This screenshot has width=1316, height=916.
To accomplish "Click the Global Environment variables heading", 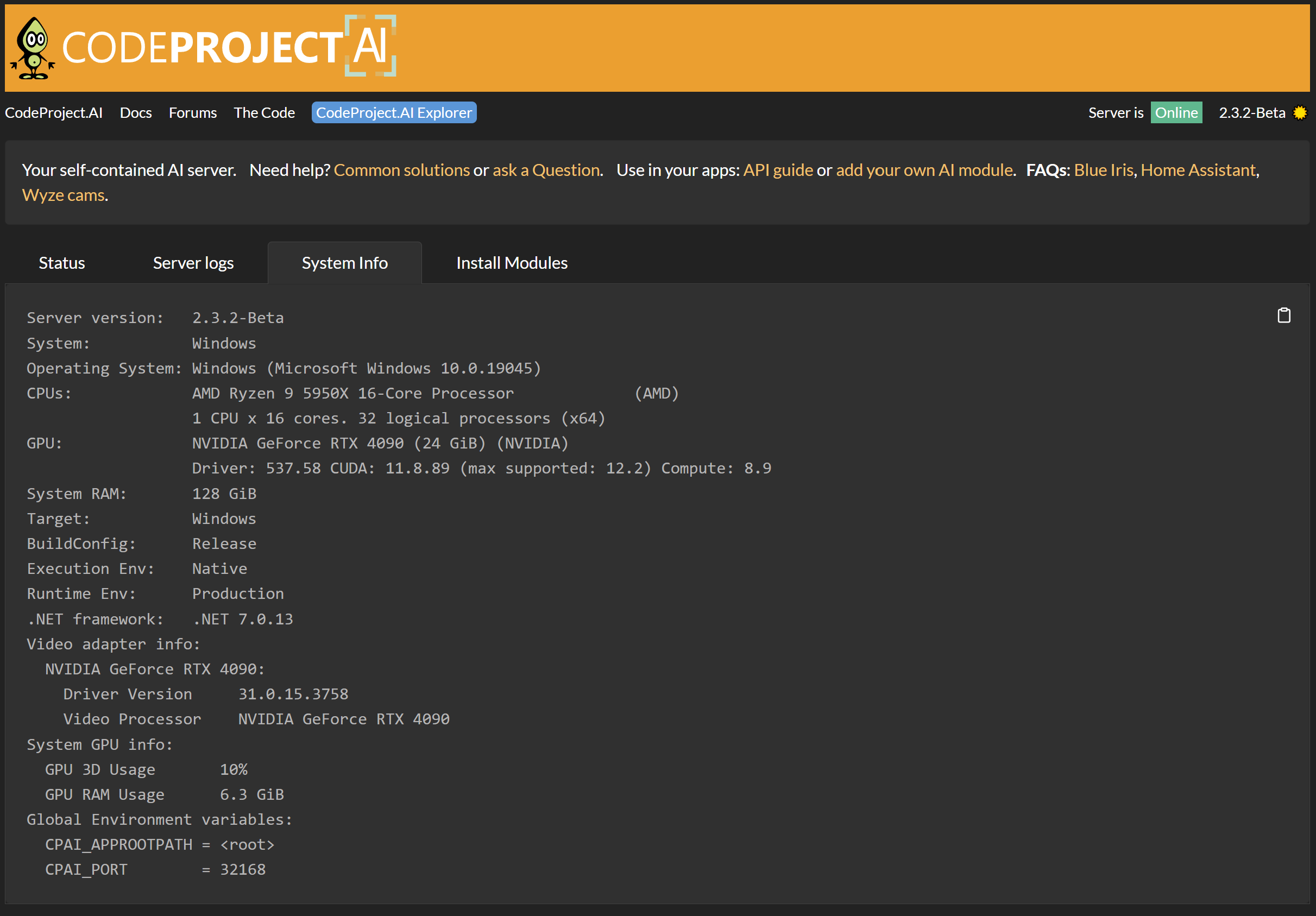I will pyautogui.click(x=160, y=820).
